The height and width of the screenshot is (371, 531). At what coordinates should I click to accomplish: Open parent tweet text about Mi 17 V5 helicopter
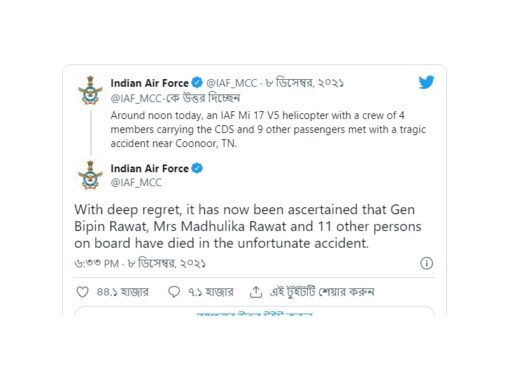[x=268, y=129]
